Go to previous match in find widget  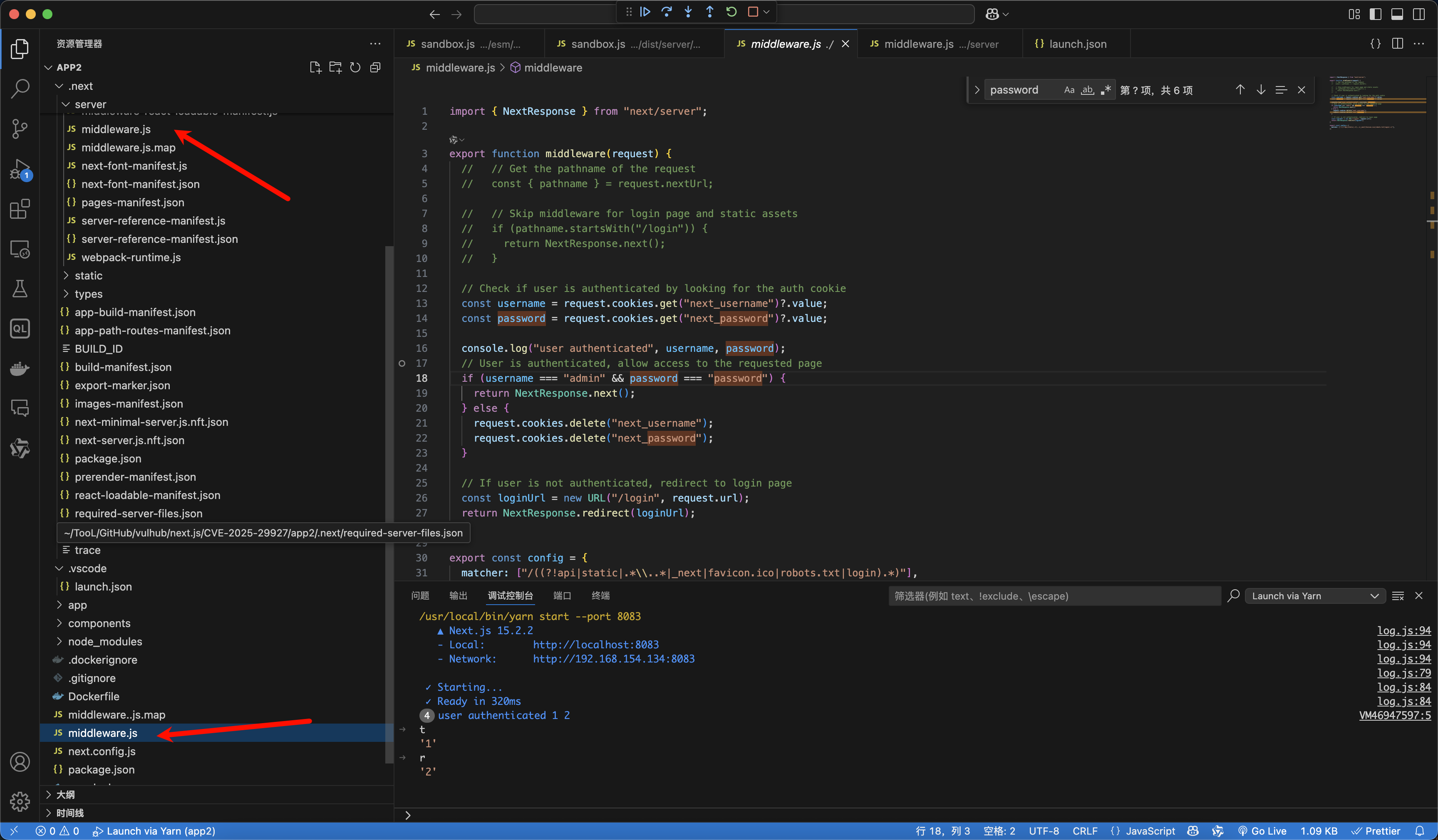click(1240, 89)
